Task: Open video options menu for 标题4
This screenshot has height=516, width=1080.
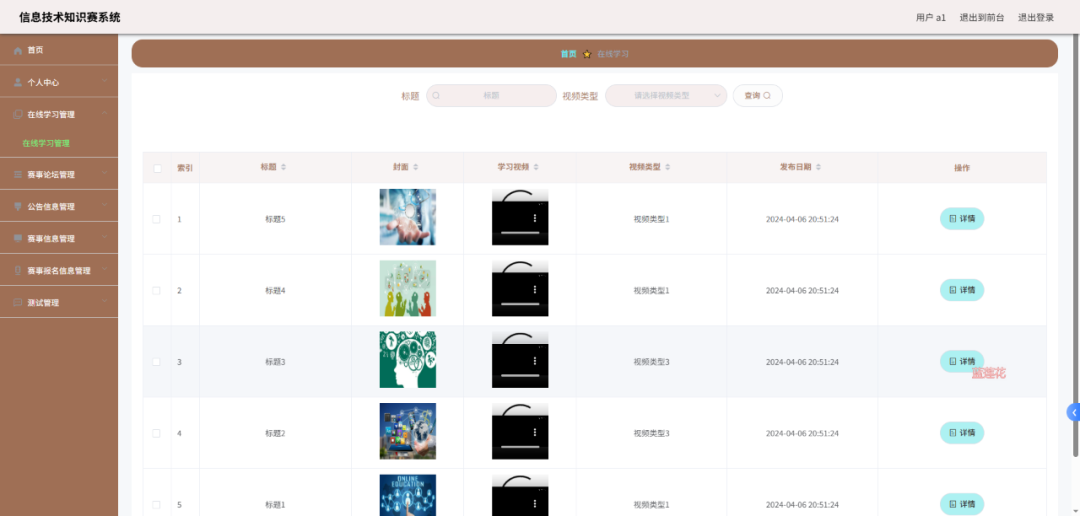Action: [x=534, y=289]
